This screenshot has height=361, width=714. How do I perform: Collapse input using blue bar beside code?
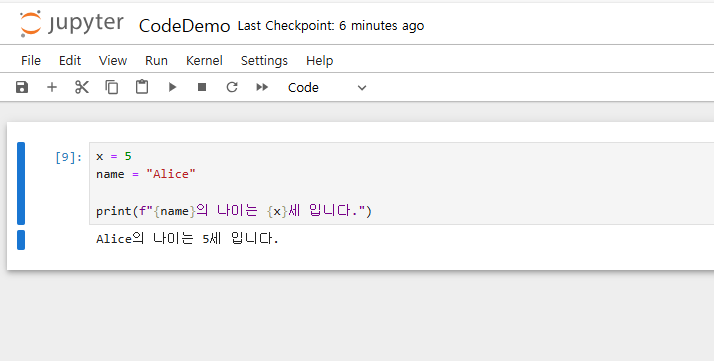click(x=21, y=183)
